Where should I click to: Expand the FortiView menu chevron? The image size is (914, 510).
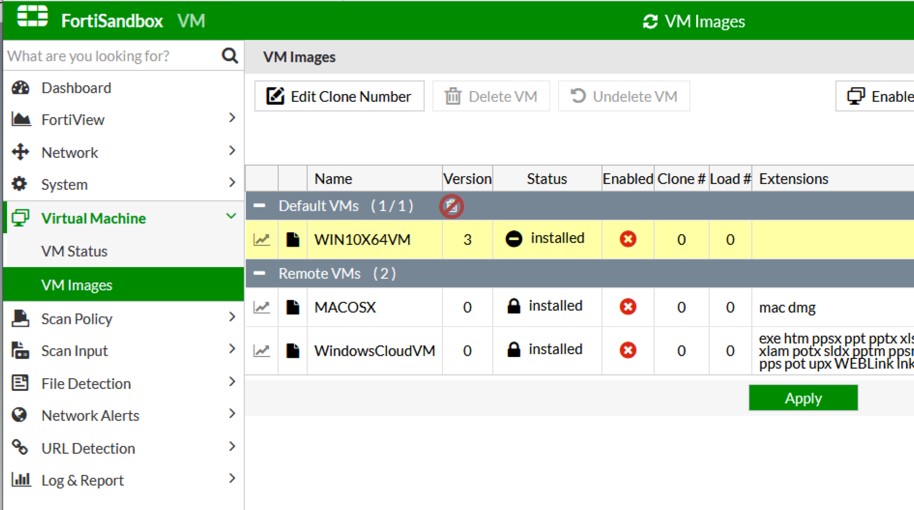coord(232,118)
